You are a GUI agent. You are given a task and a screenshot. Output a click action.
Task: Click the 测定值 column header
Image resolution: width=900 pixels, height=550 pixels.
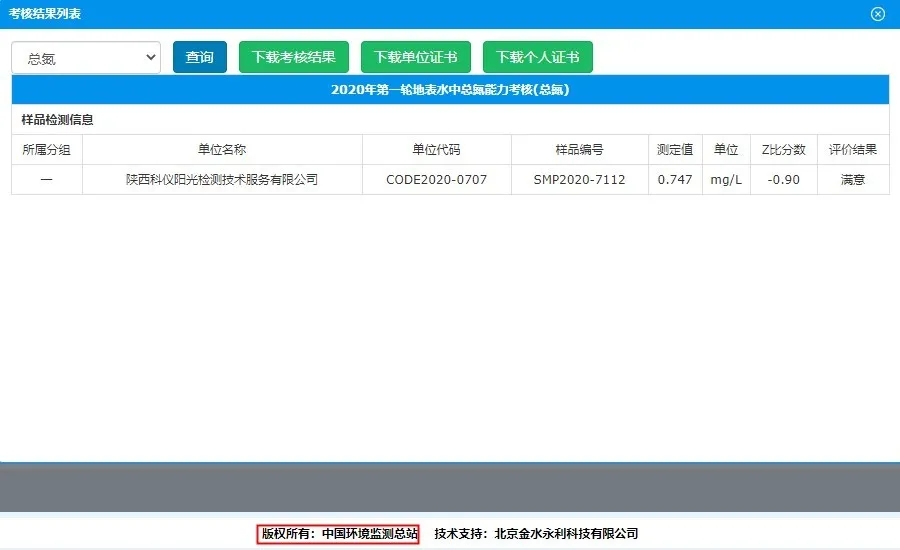tap(675, 150)
